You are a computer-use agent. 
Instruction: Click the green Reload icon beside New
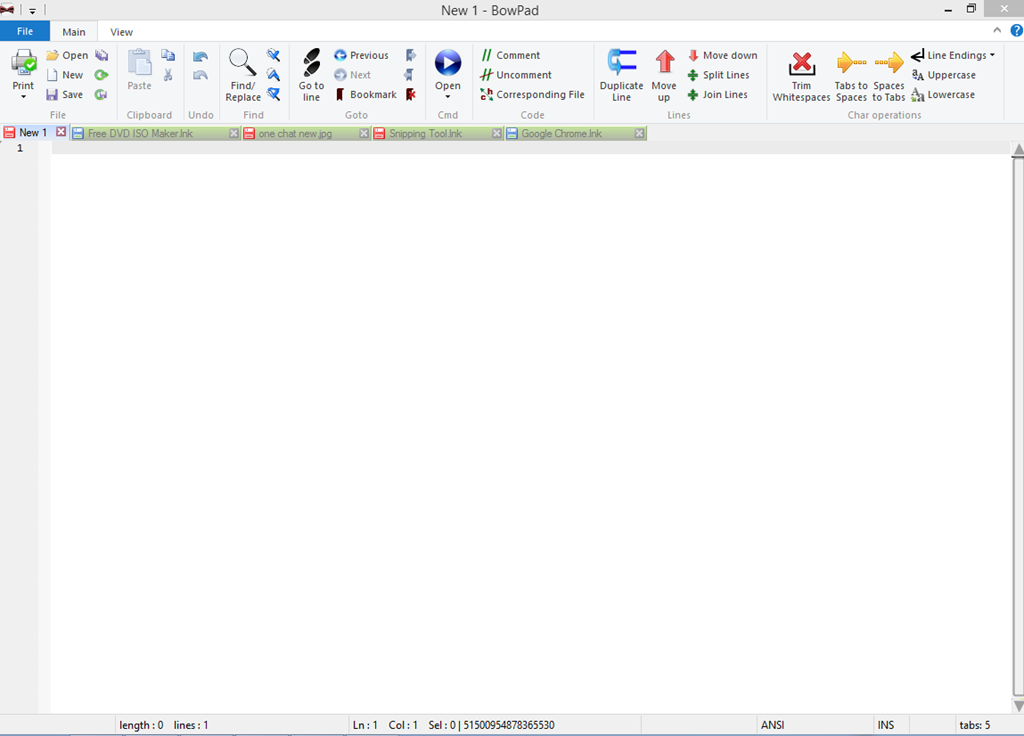(101, 75)
